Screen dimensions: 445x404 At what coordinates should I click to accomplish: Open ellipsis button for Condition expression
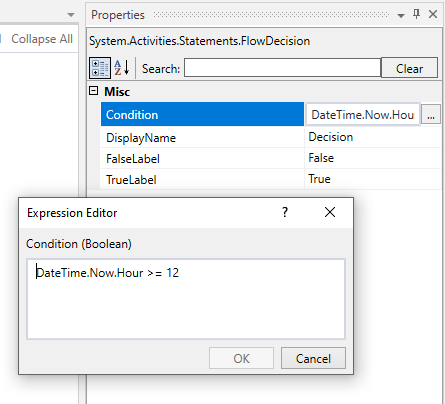pyautogui.click(x=431, y=115)
